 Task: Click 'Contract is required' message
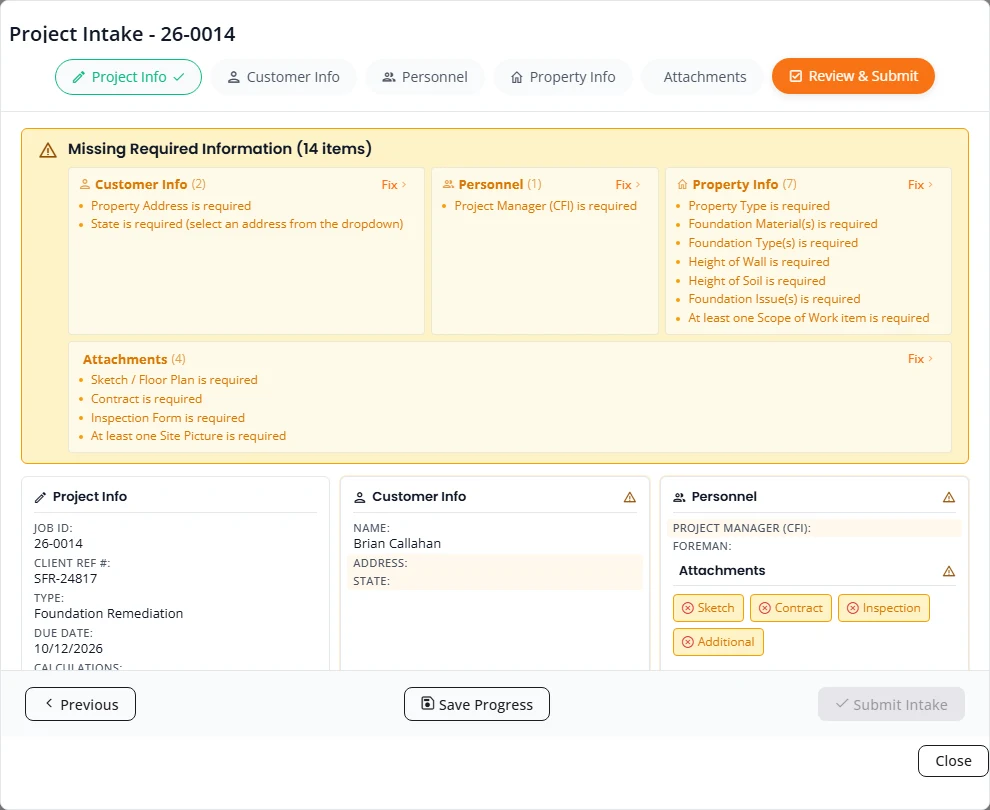click(146, 399)
